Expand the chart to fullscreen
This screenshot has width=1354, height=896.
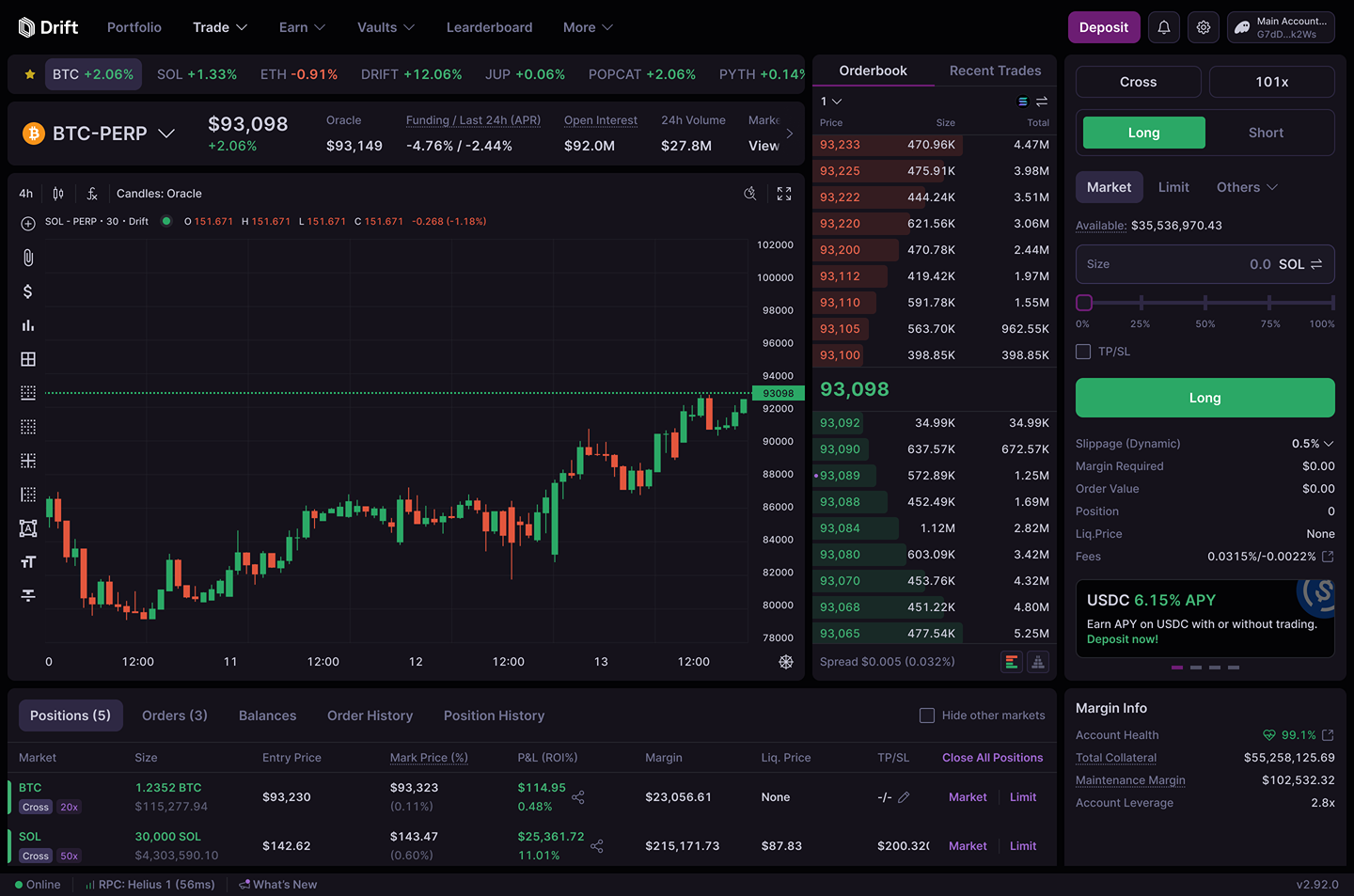[x=785, y=193]
